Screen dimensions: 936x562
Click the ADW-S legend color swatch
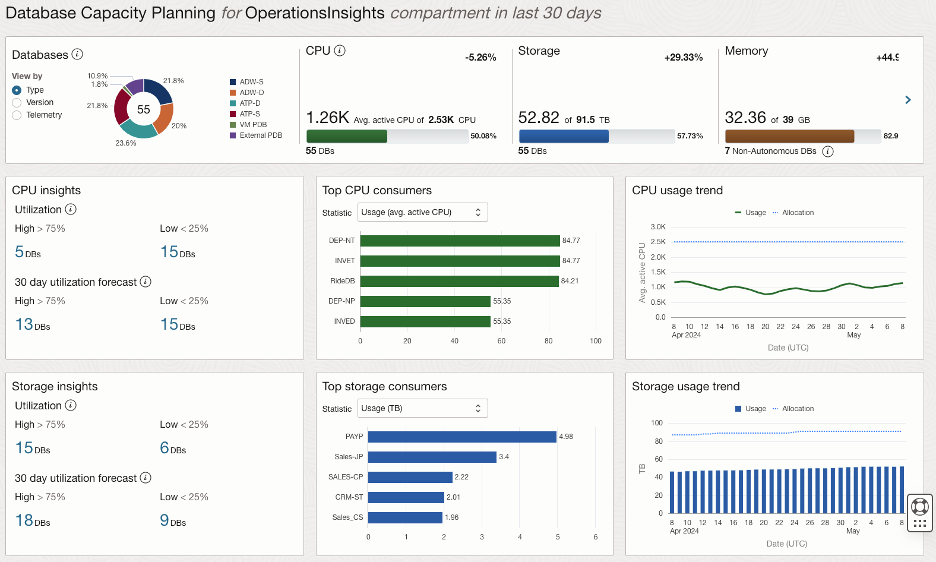(233, 82)
